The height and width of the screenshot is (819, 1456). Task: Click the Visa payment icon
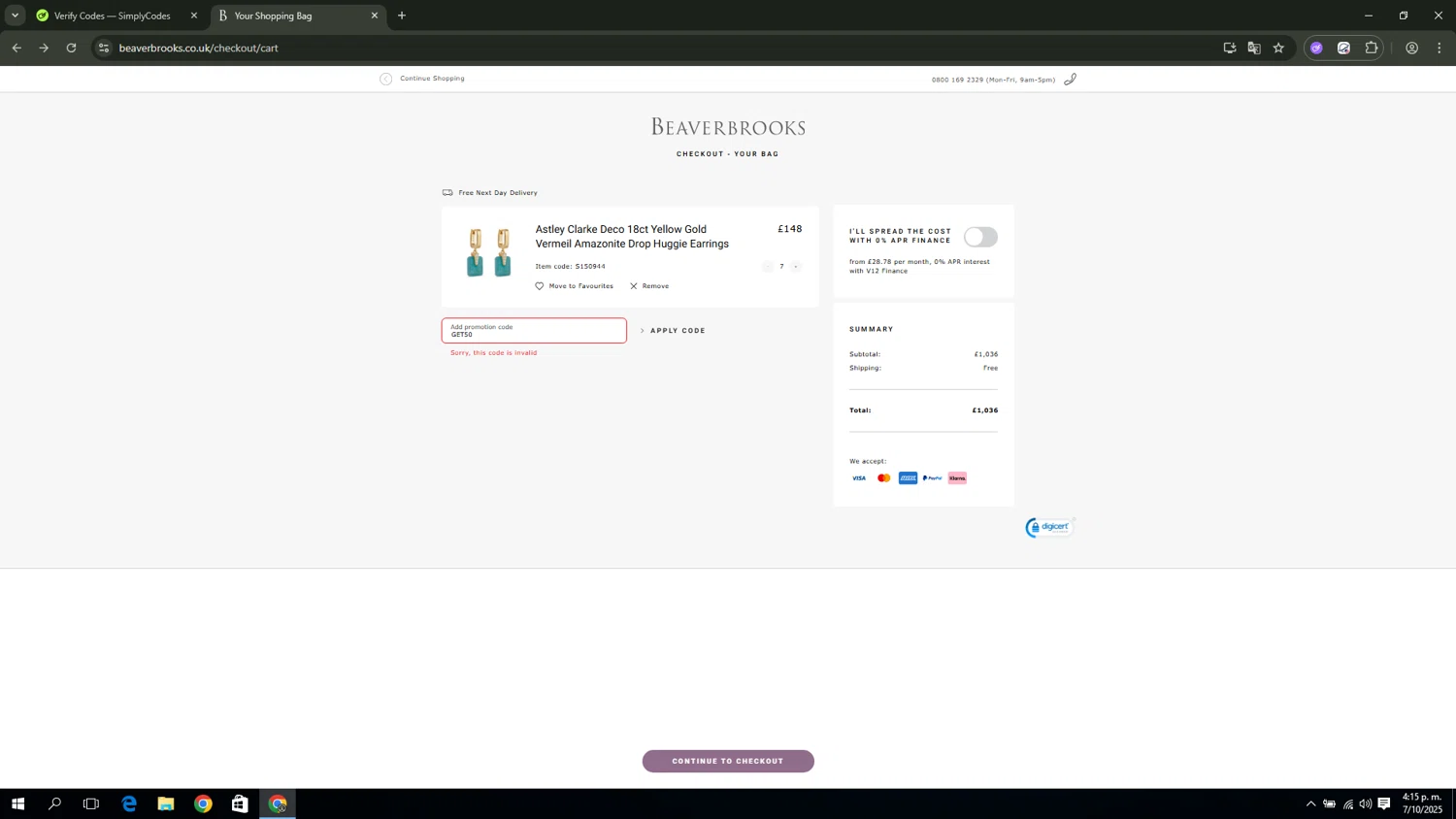(859, 478)
